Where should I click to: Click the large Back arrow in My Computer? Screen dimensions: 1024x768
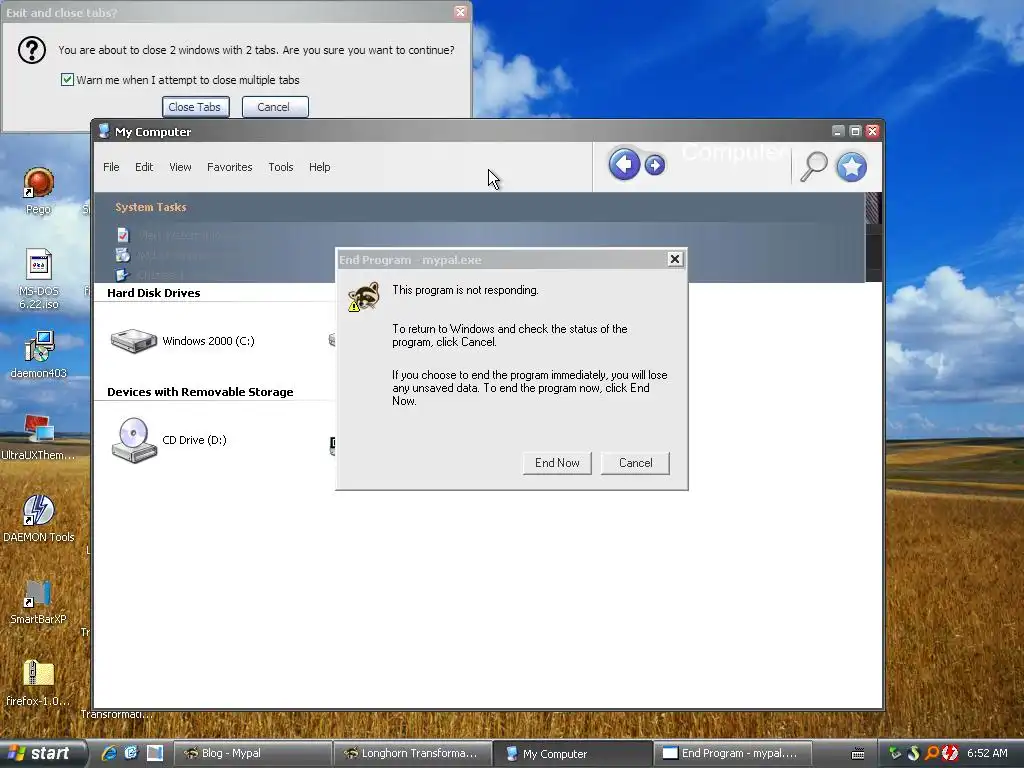click(x=624, y=164)
